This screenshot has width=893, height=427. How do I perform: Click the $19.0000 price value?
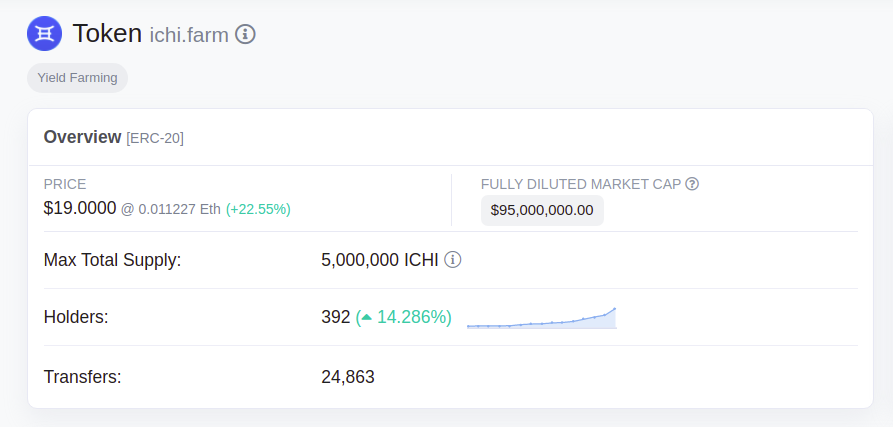coord(80,208)
